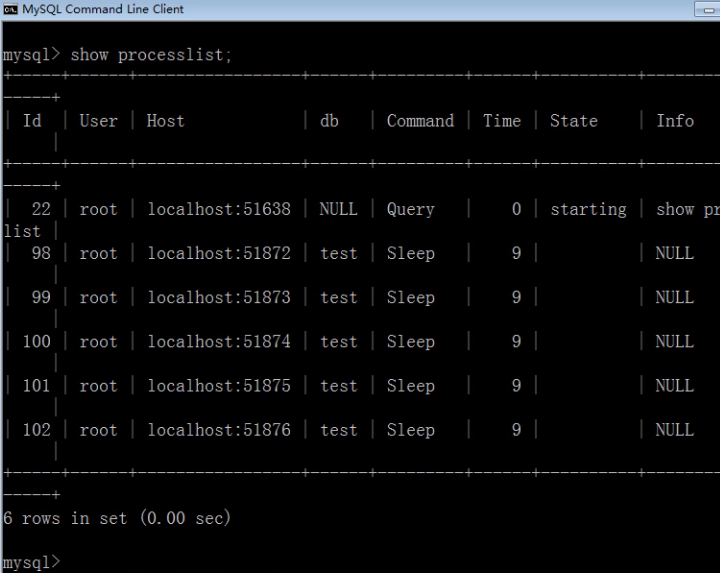Click the 'starting' state value
Screen dimensions: 720x573
tap(589, 210)
